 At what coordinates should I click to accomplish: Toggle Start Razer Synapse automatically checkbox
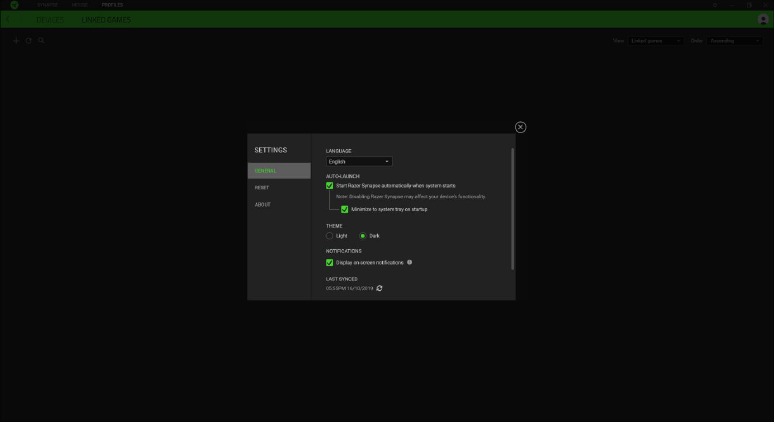tap(329, 186)
